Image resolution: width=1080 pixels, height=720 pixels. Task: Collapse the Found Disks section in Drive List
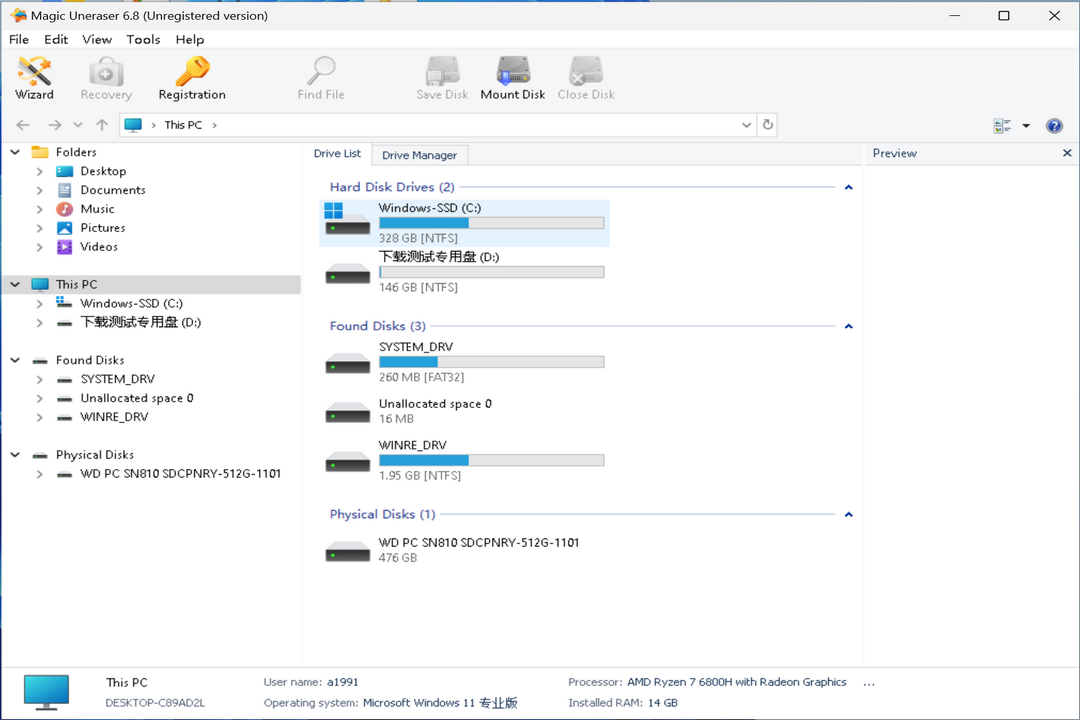tap(849, 327)
